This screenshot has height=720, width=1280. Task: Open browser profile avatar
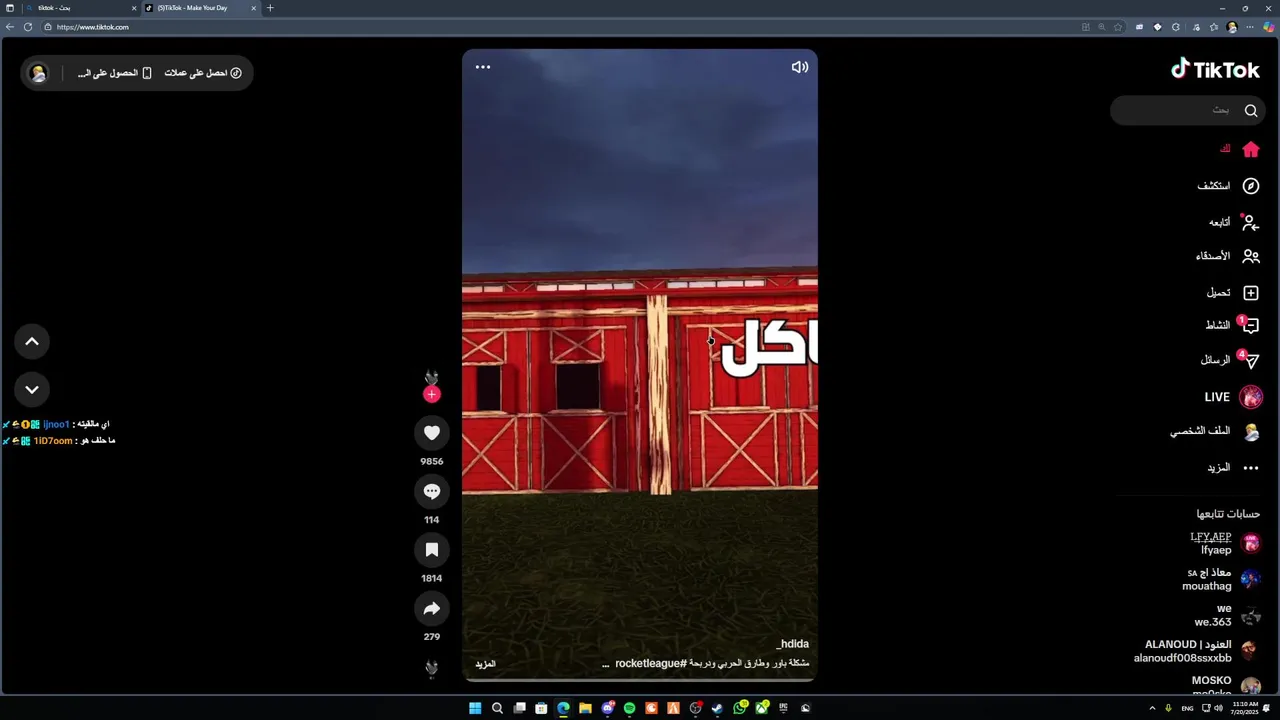[1232, 27]
